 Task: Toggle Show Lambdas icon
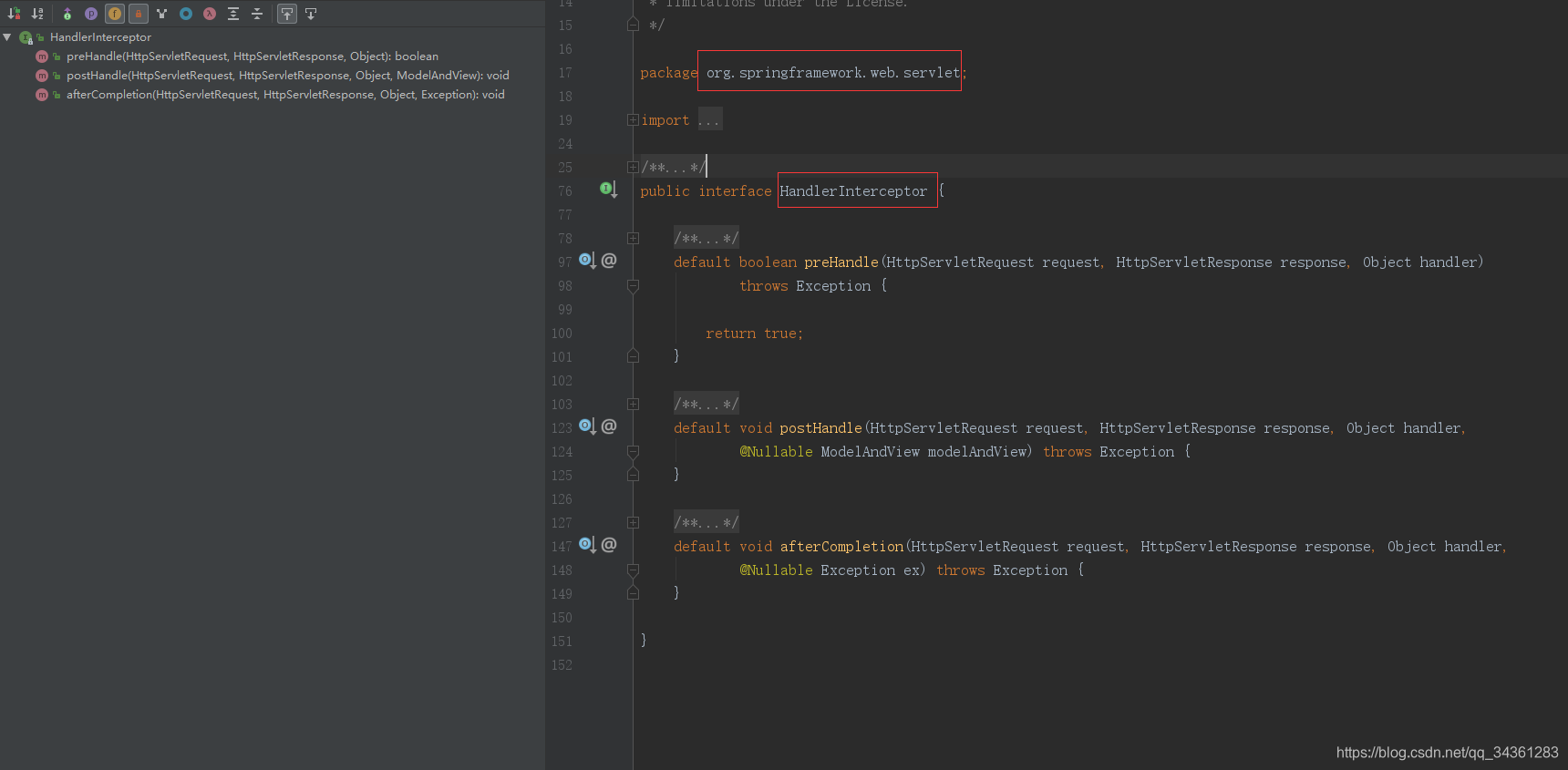210,14
